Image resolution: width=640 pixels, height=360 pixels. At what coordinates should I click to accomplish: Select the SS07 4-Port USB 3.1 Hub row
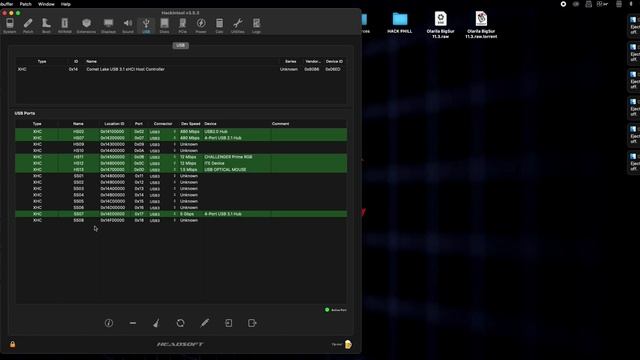(181, 214)
